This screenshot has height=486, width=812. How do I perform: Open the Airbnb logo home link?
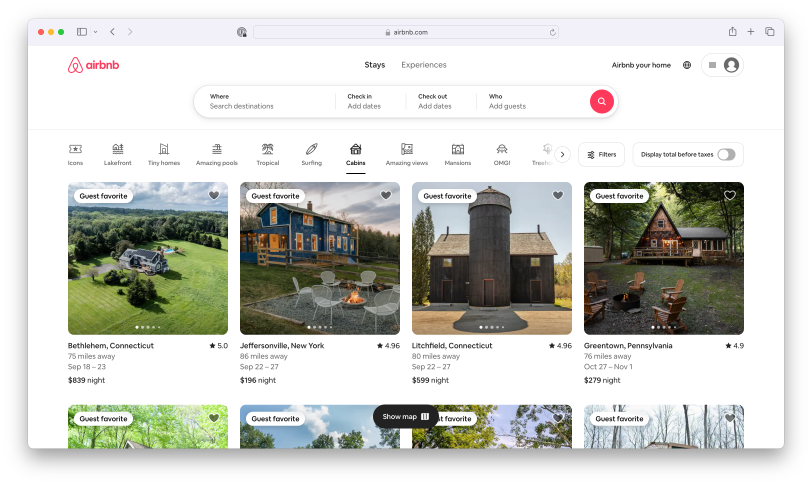[94, 65]
